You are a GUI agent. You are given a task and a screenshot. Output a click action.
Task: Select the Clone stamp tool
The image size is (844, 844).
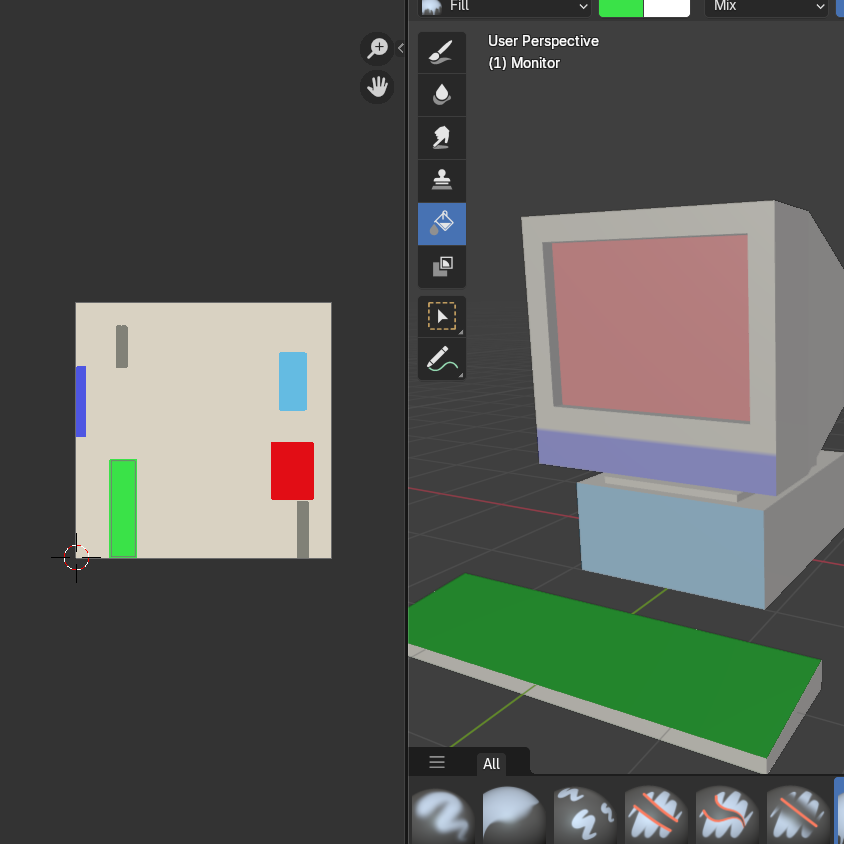click(441, 181)
